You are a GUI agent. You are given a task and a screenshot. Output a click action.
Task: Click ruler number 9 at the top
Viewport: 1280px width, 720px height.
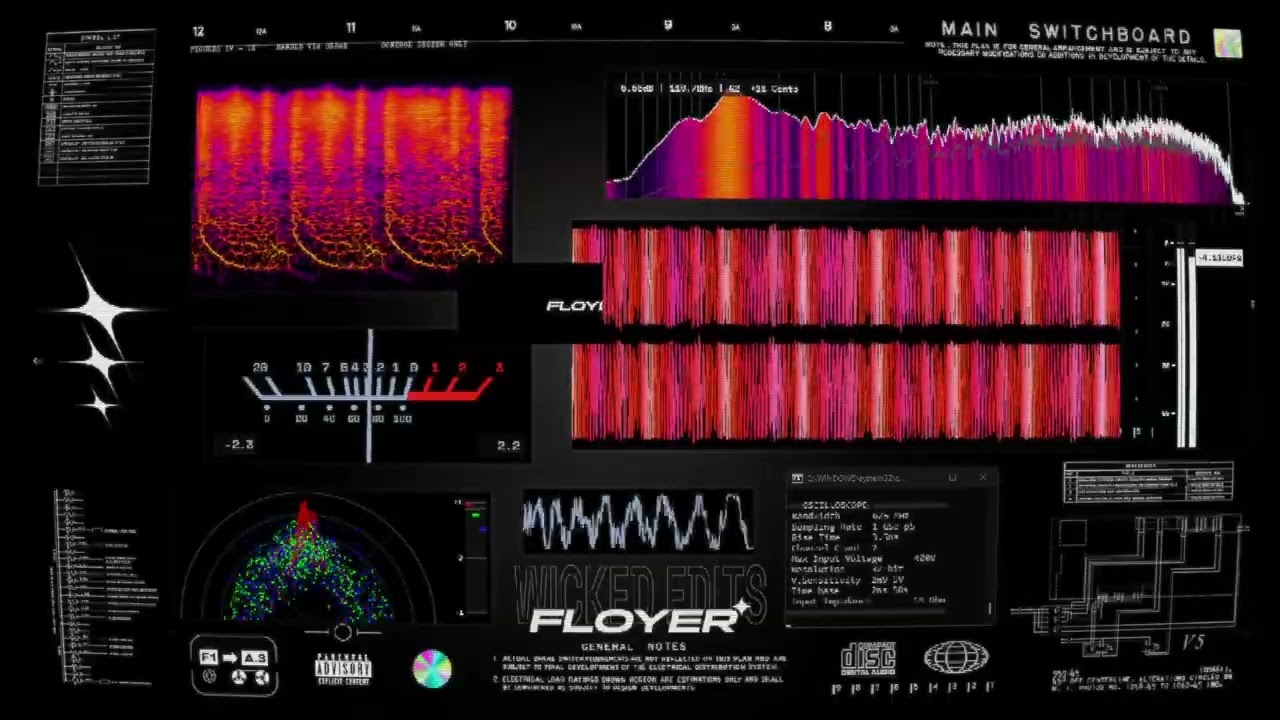click(668, 25)
